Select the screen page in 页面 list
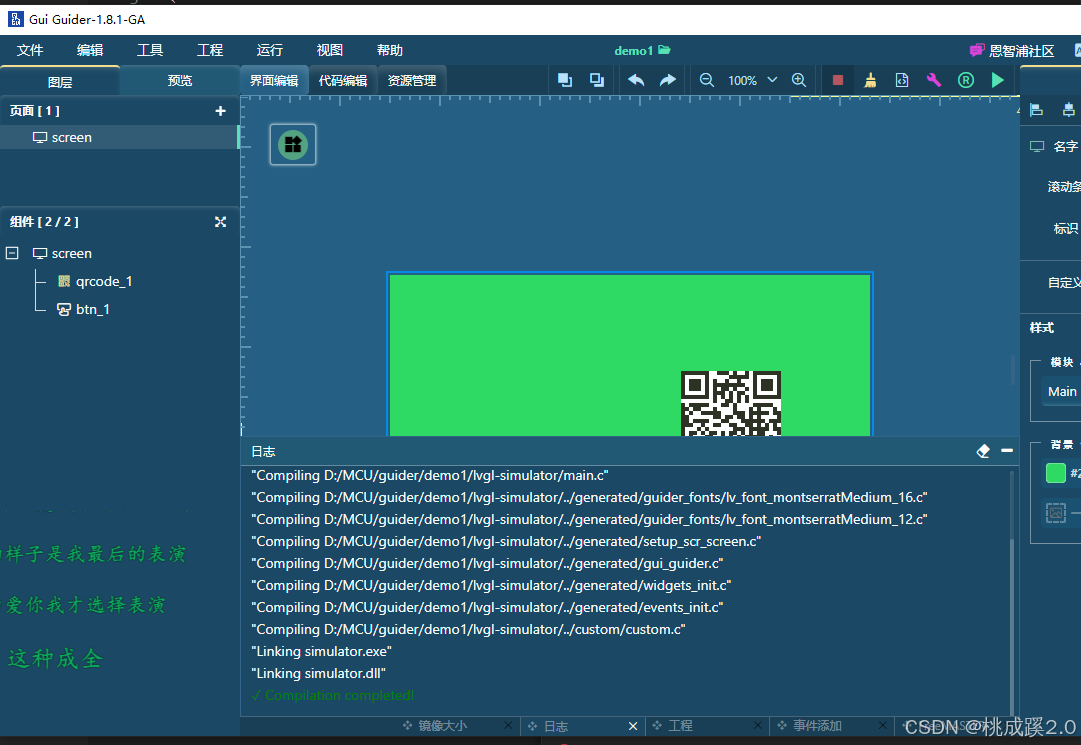The height and width of the screenshot is (745, 1081). (x=119, y=137)
